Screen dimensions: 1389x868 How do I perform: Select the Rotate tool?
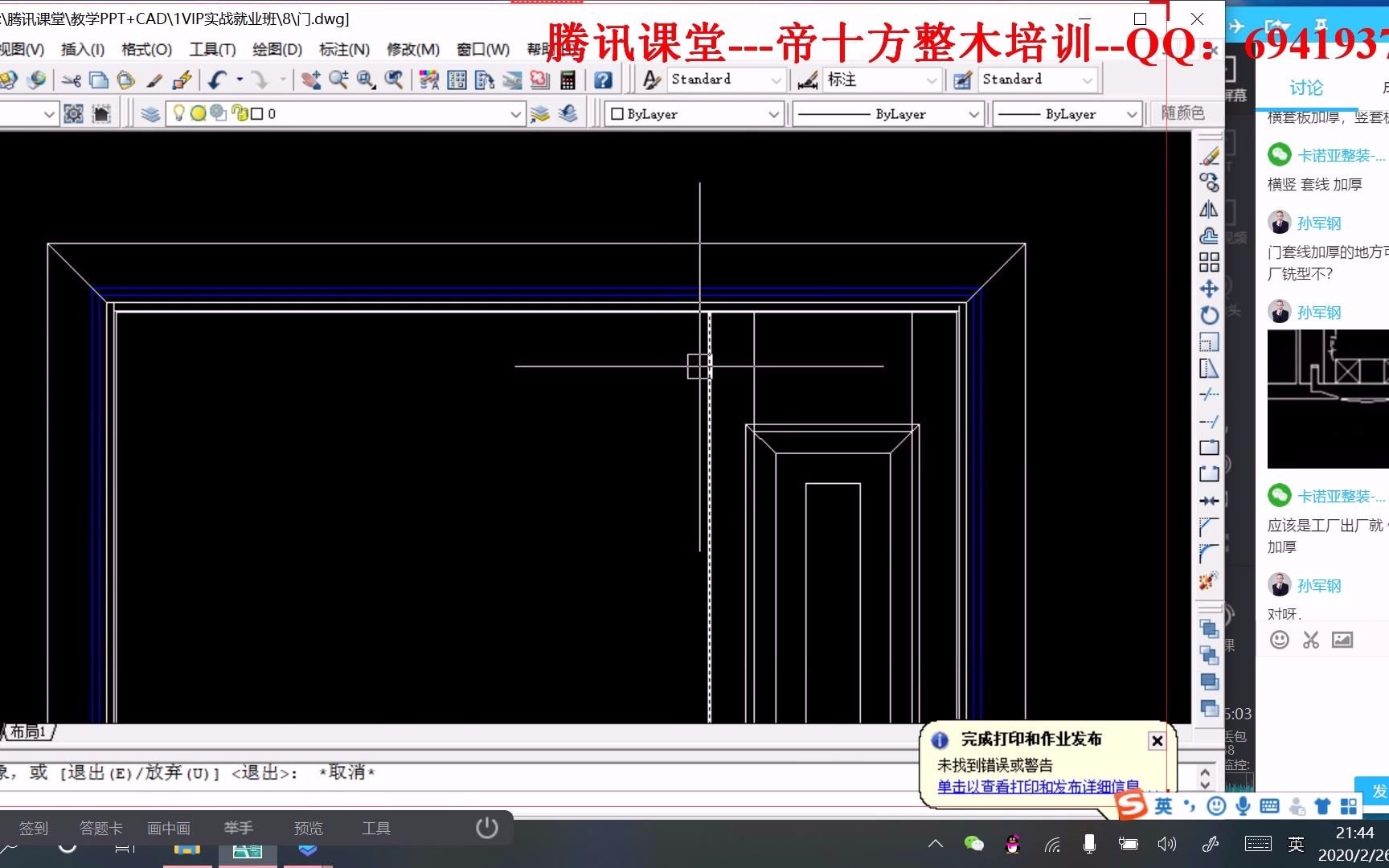click(x=1209, y=315)
